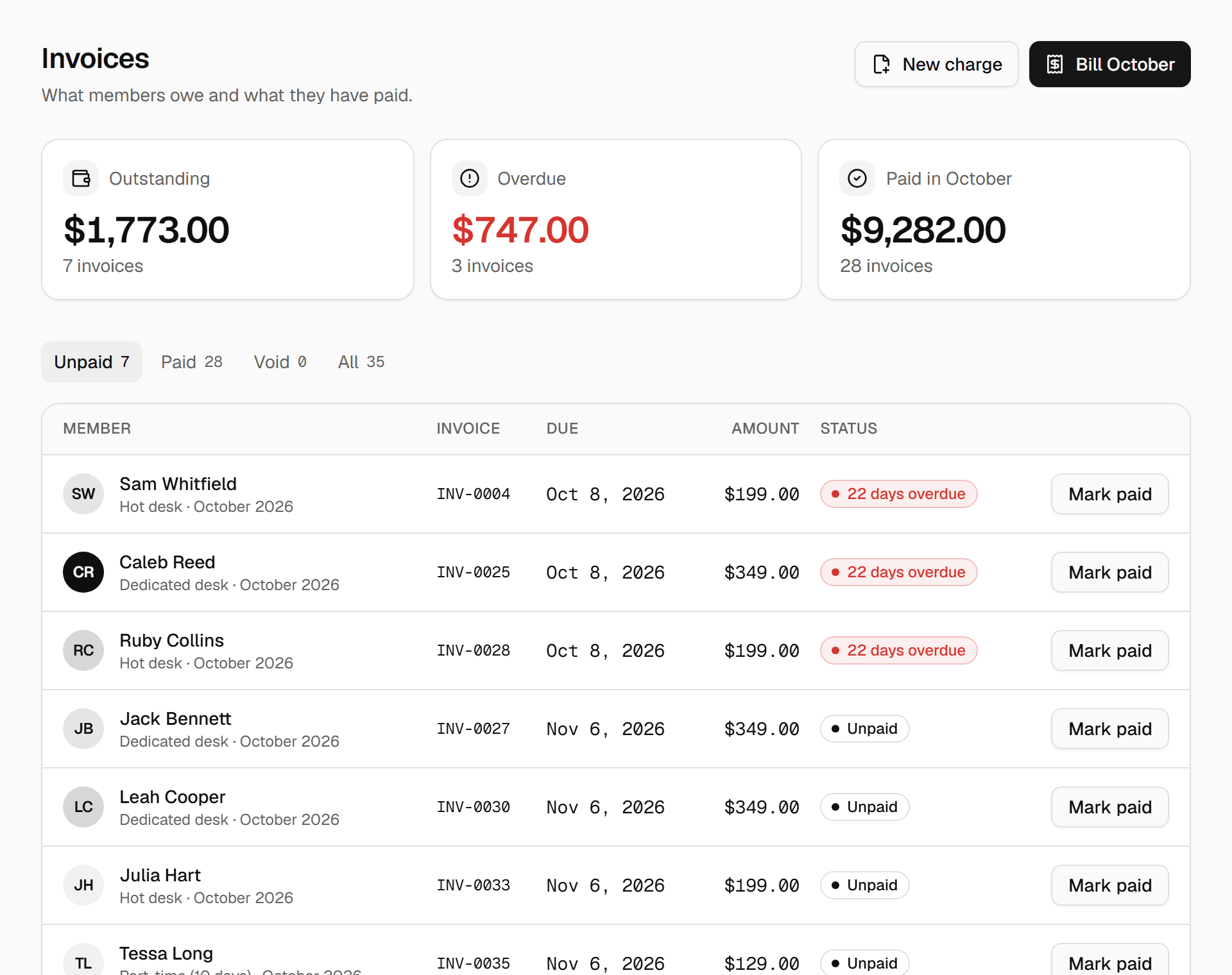
Task: Click the Ruby Collins member name
Action: (x=172, y=640)
